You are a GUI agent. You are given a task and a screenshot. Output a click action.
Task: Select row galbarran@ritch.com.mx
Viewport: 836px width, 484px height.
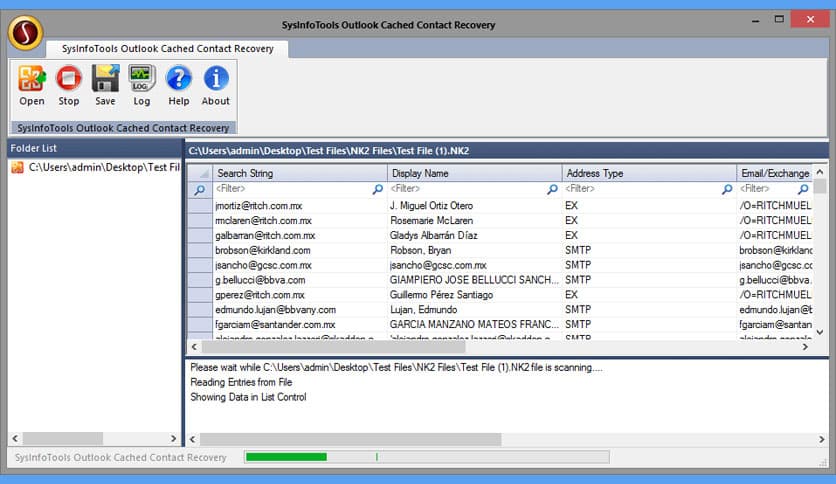(x=500, y=236)
